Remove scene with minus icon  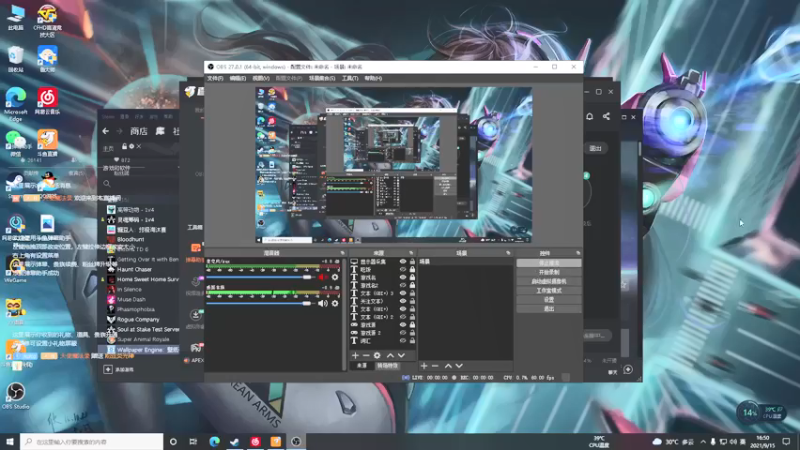click(435, 366)
